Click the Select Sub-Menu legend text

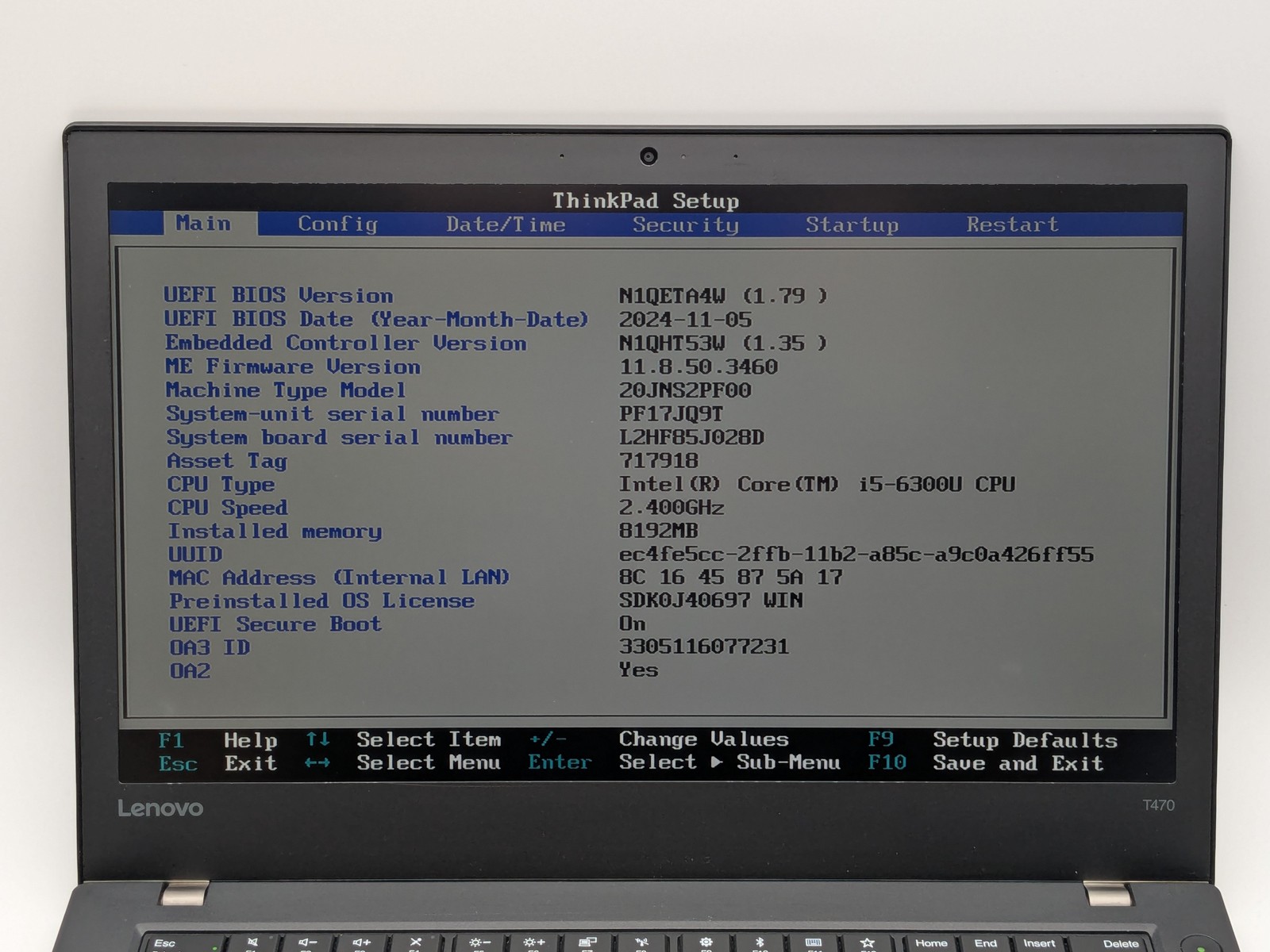point(729,762)
